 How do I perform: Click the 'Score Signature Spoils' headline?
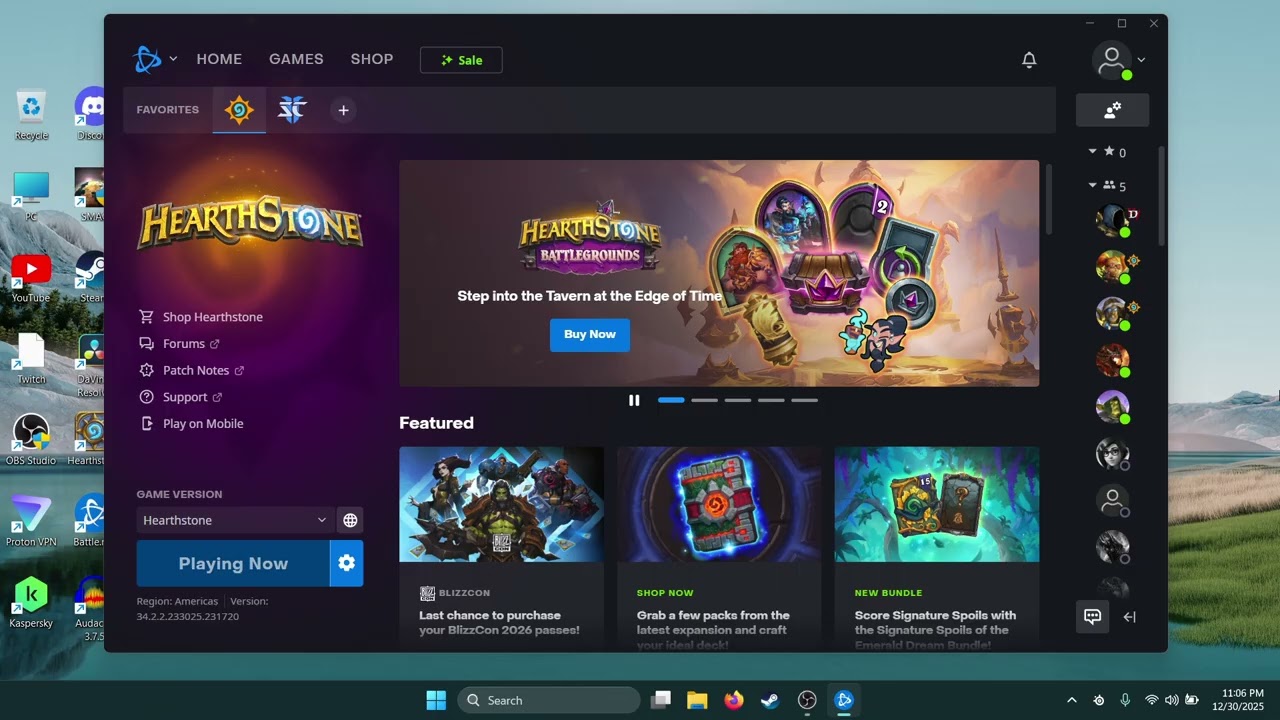click(935, 630)
